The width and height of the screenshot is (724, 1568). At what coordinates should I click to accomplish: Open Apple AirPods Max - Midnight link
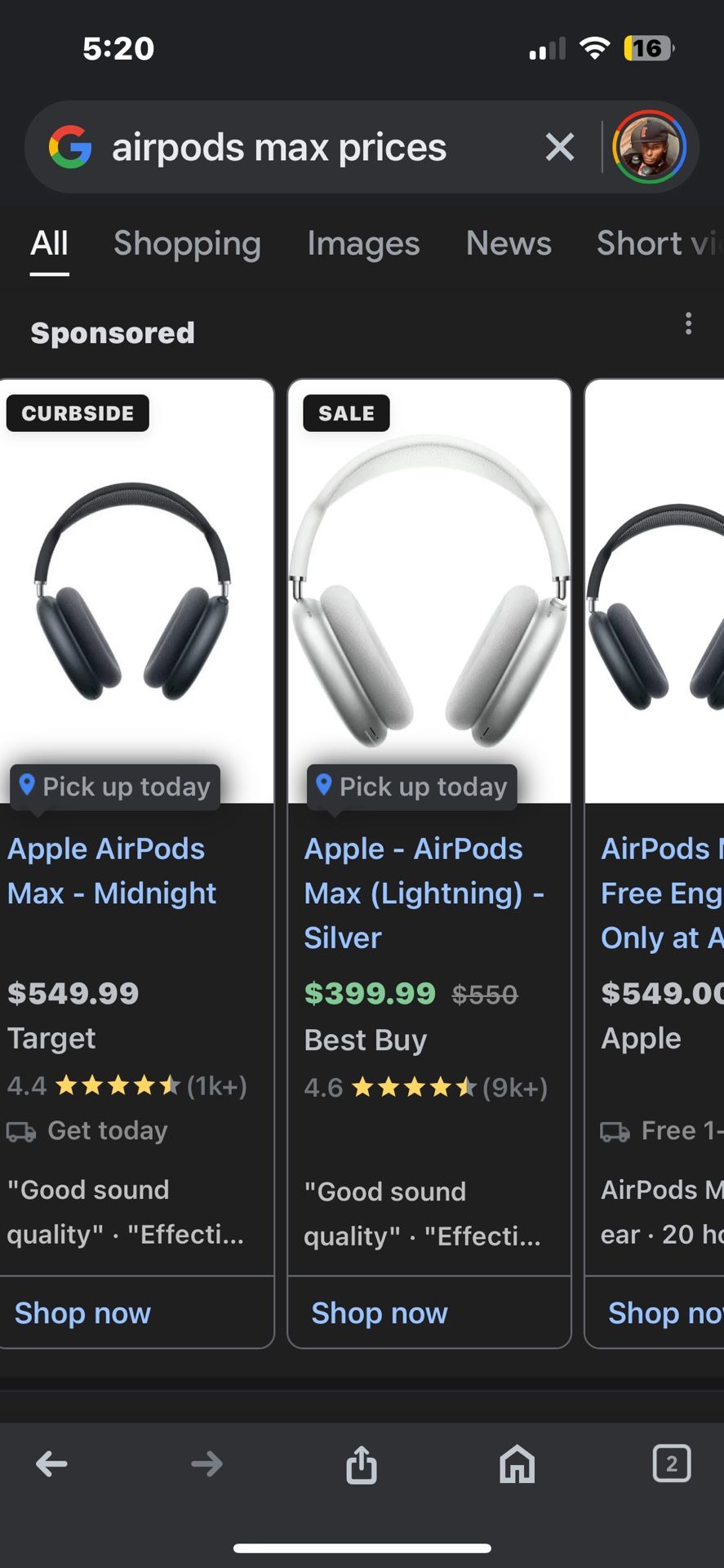(x=112, y=871)
